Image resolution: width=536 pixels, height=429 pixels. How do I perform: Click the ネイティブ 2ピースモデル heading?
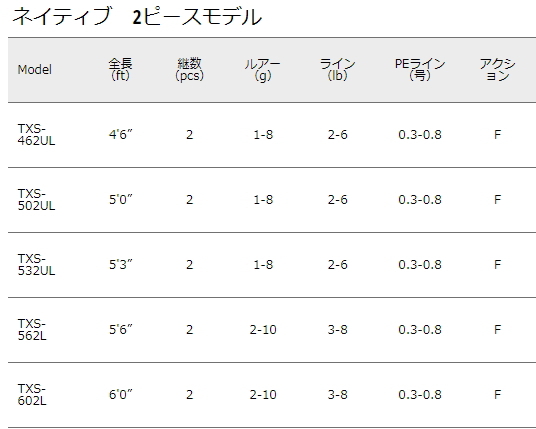pos(137,16)
